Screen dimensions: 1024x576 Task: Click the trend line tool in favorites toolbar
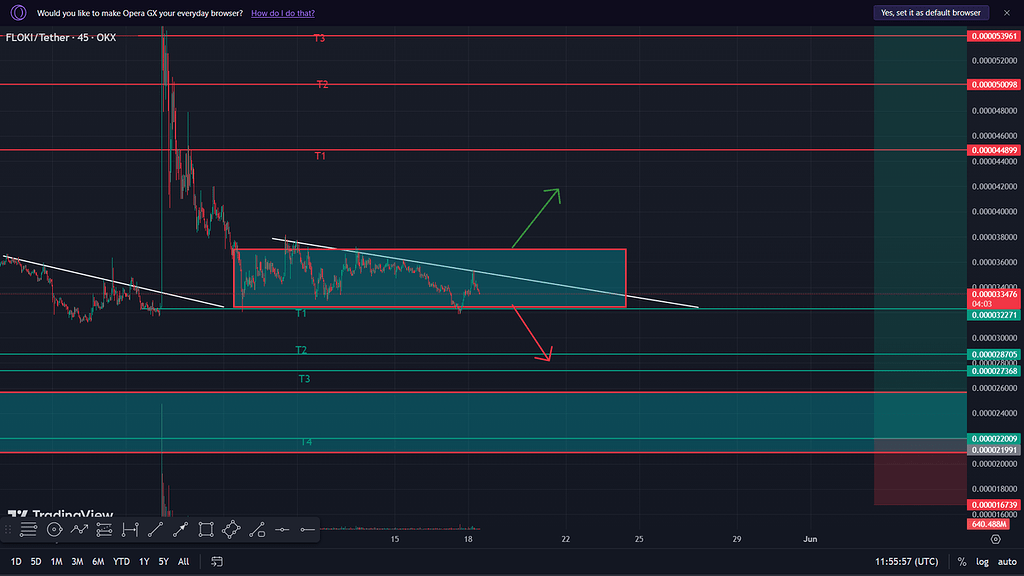tap(155, 529)
